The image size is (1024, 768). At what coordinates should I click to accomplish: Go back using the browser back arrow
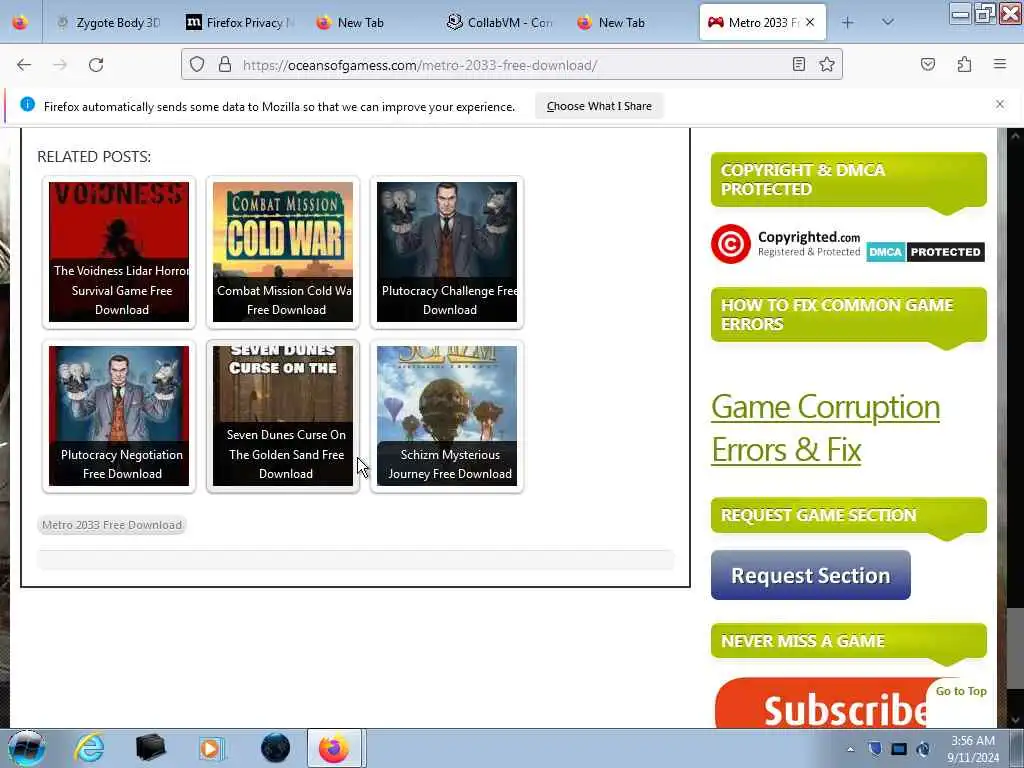coord(24,65)
